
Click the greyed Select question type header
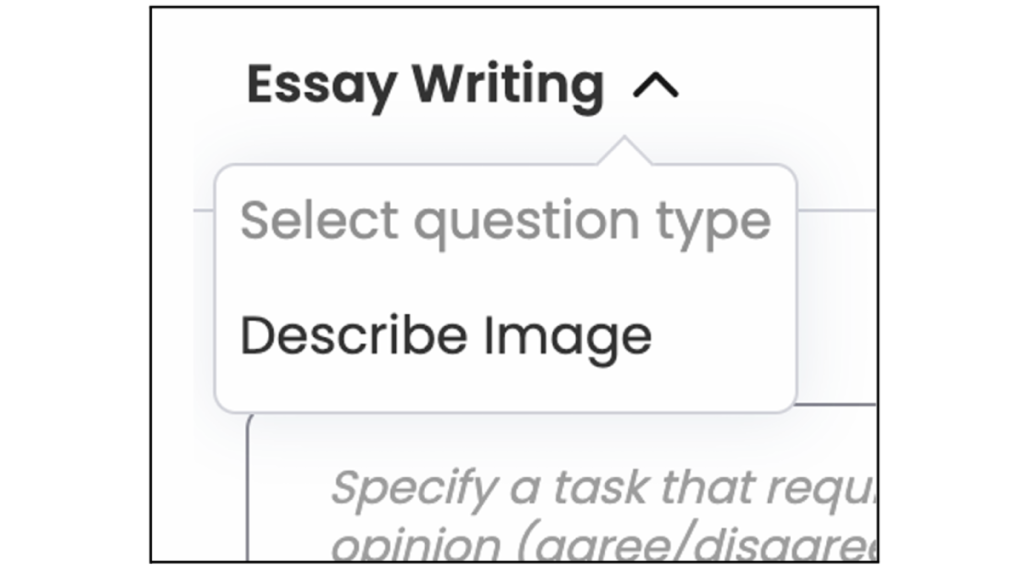[505, 220]
